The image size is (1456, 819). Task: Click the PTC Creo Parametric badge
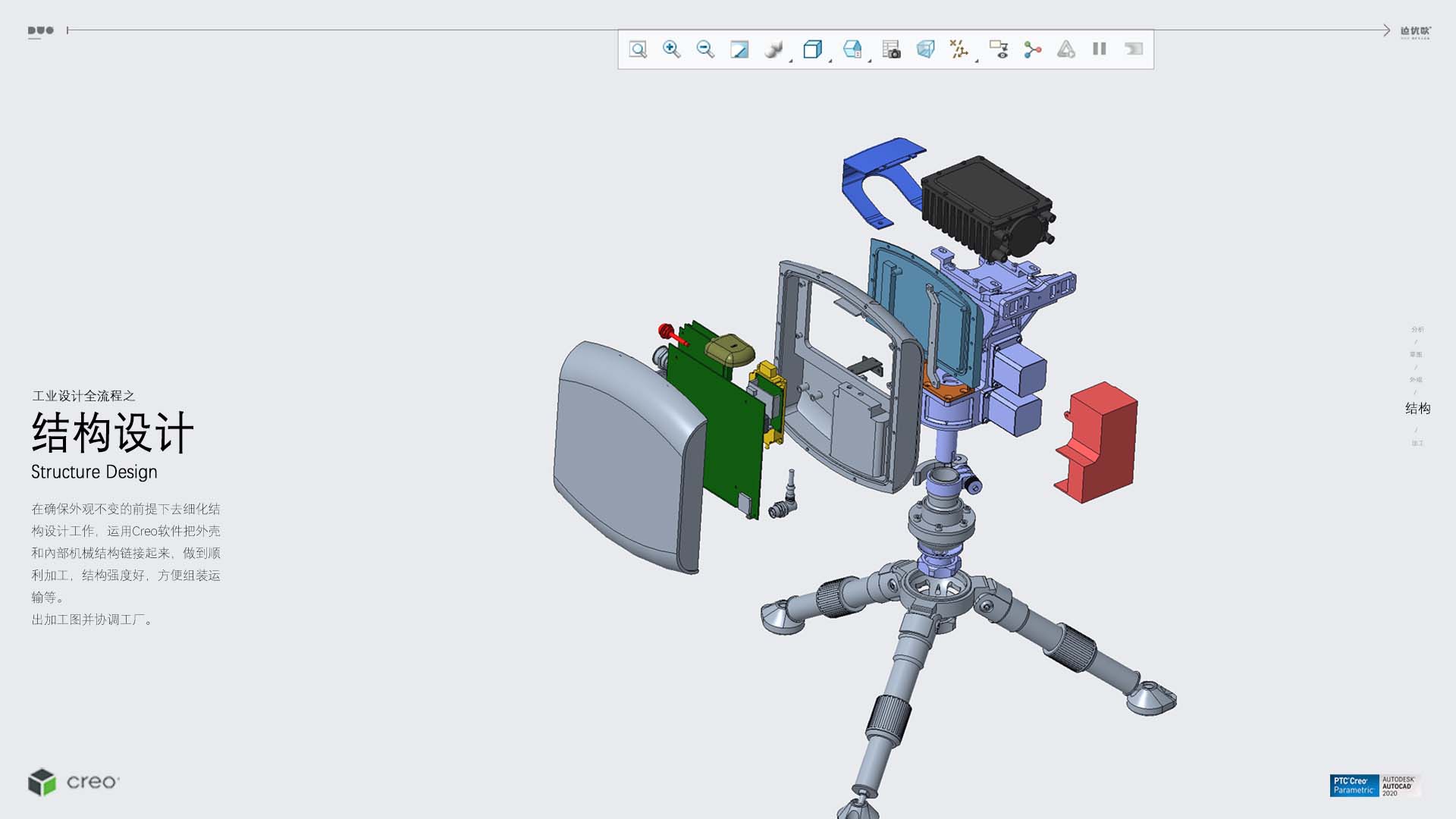point(1354,786)
